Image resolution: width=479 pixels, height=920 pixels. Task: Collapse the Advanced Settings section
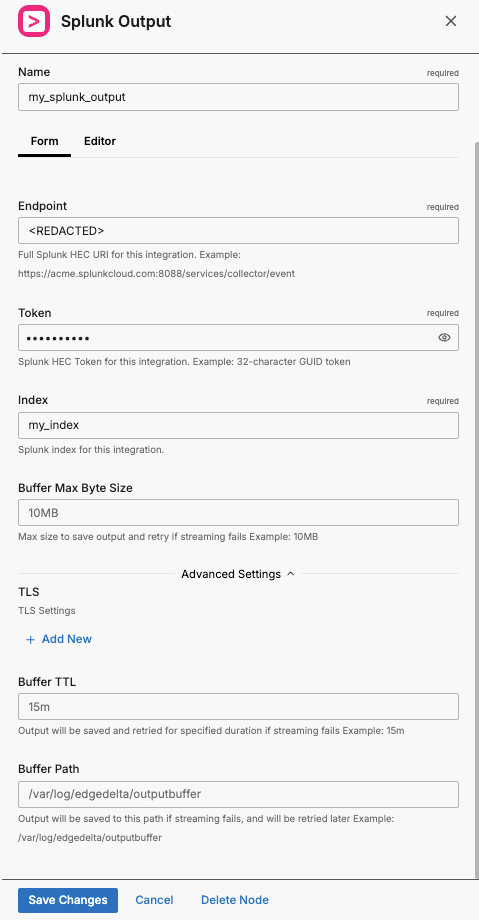(238, 574)
